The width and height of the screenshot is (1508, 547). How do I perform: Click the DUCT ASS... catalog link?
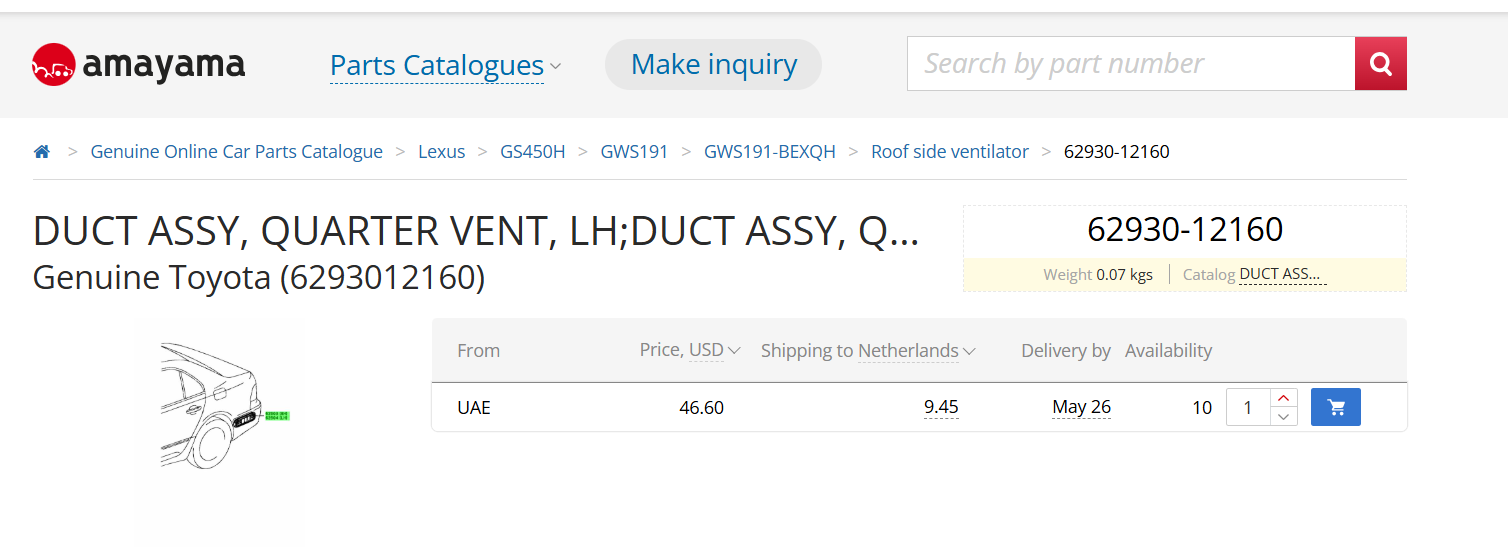(1283, 274)
